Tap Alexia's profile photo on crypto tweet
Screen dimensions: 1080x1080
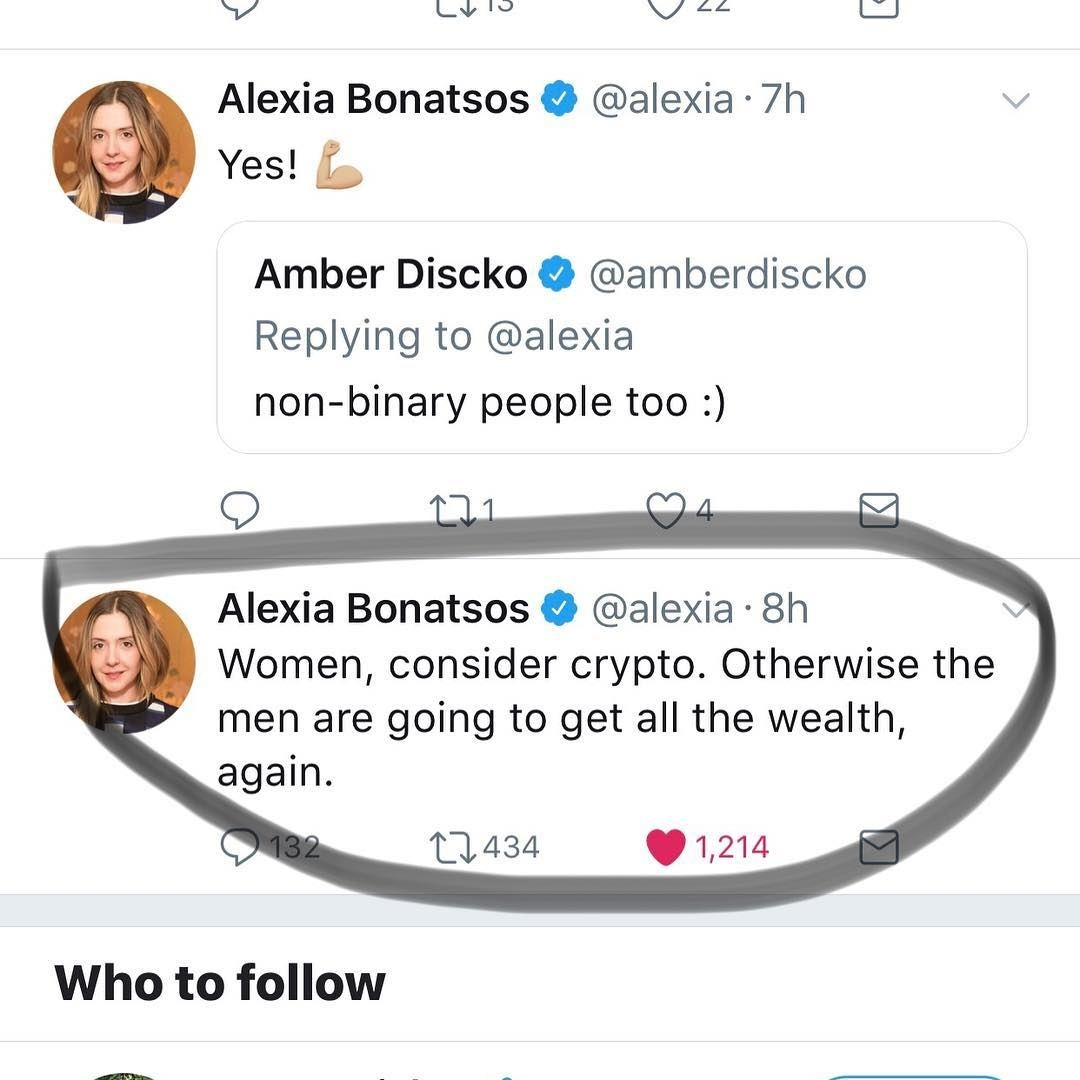(x=124, y=661)
